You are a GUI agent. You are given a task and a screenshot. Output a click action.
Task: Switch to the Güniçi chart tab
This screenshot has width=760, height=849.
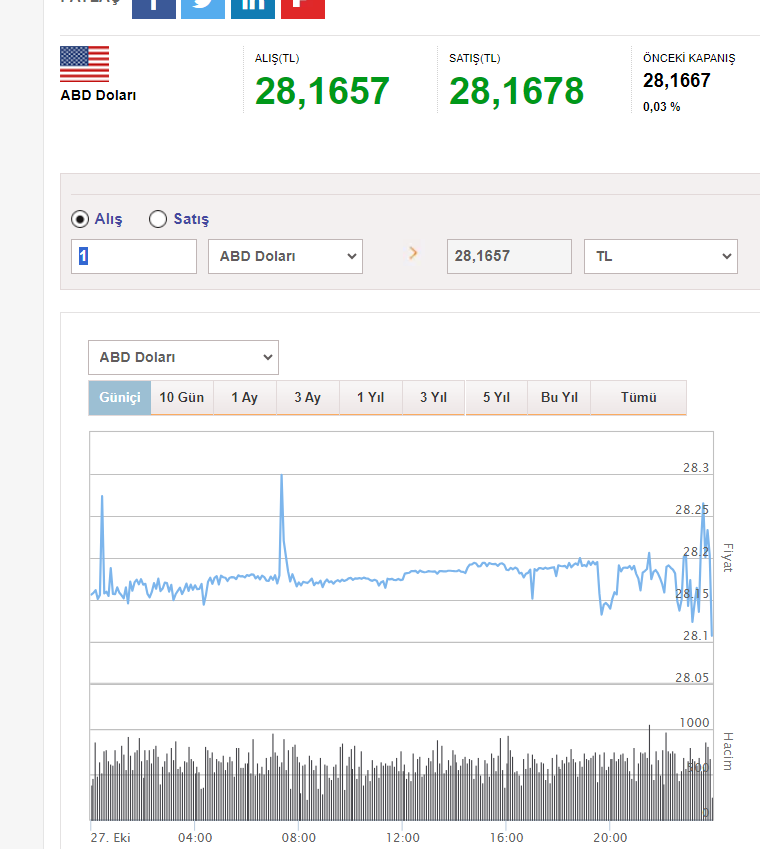[120, 397]
